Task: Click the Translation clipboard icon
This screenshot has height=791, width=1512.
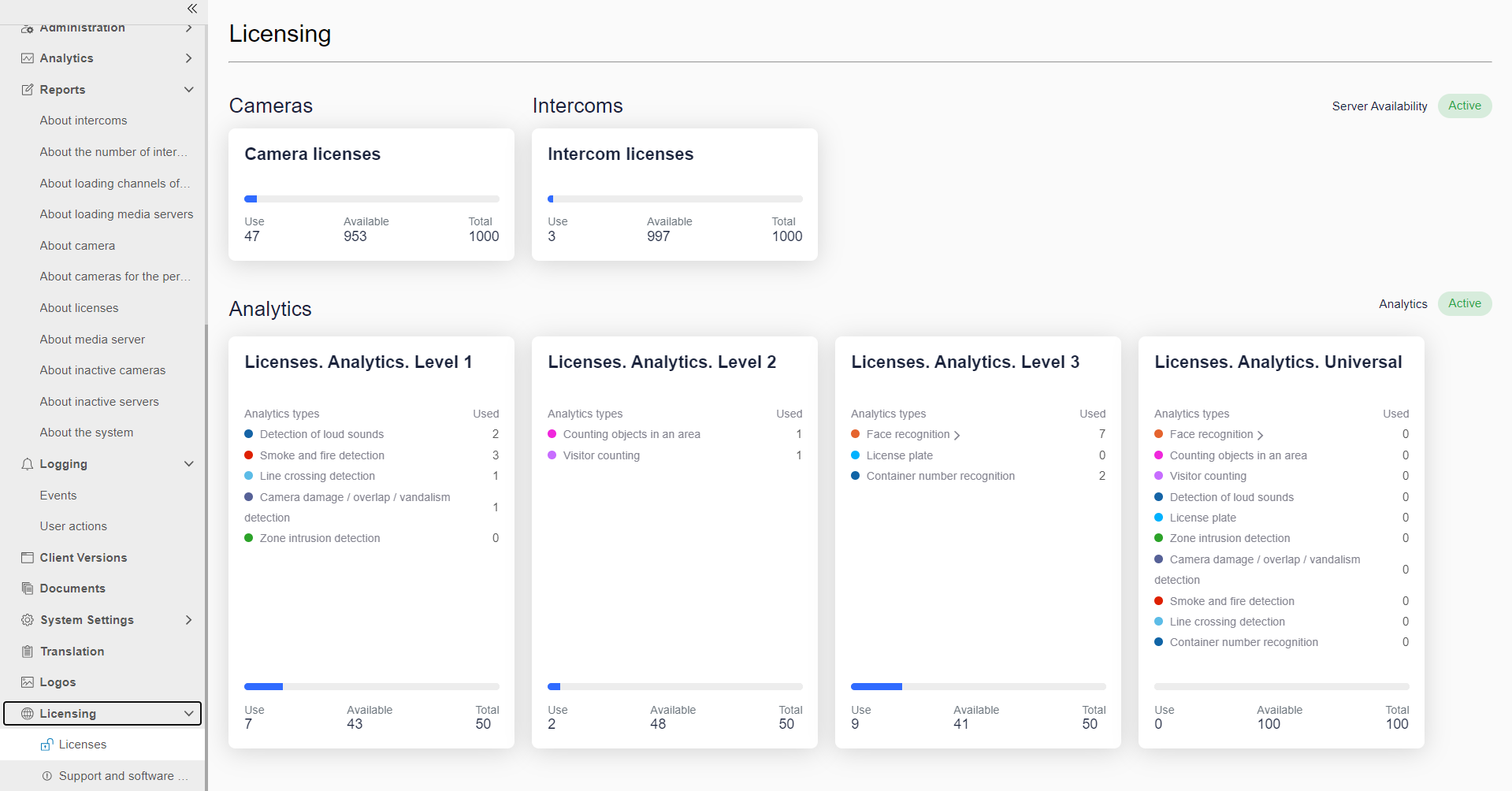Action: pyautogui.click(x=28, y=652)
